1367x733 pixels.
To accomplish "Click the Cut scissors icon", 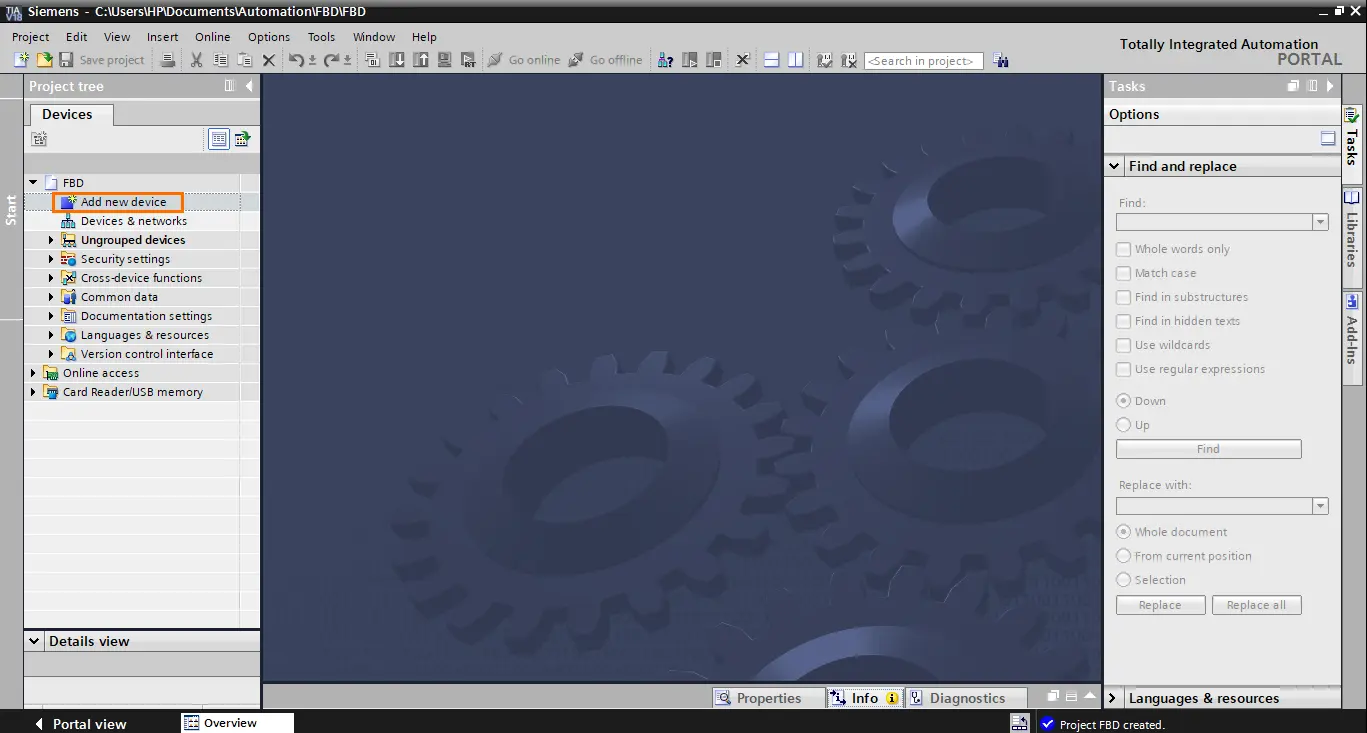I will (x=197, y=60).
